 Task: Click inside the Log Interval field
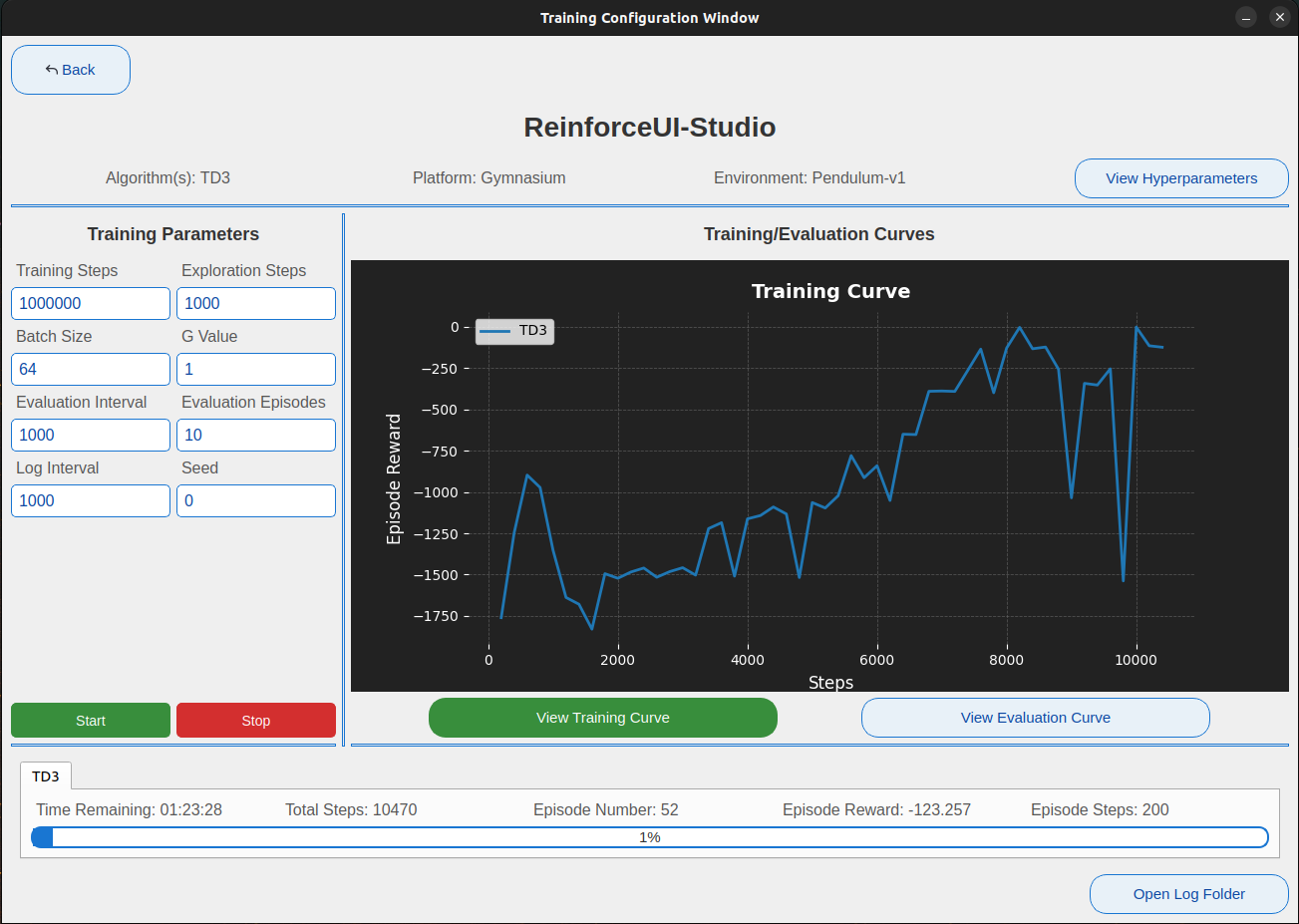pyautogui.click(x=90, y=500)
